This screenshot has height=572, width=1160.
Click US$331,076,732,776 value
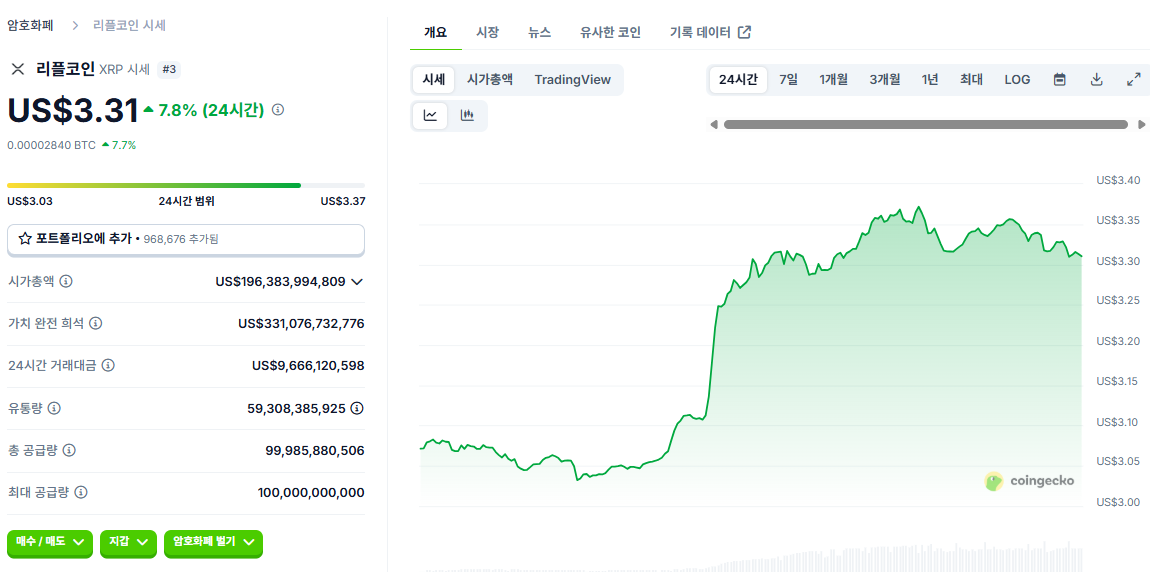(301, 323)
